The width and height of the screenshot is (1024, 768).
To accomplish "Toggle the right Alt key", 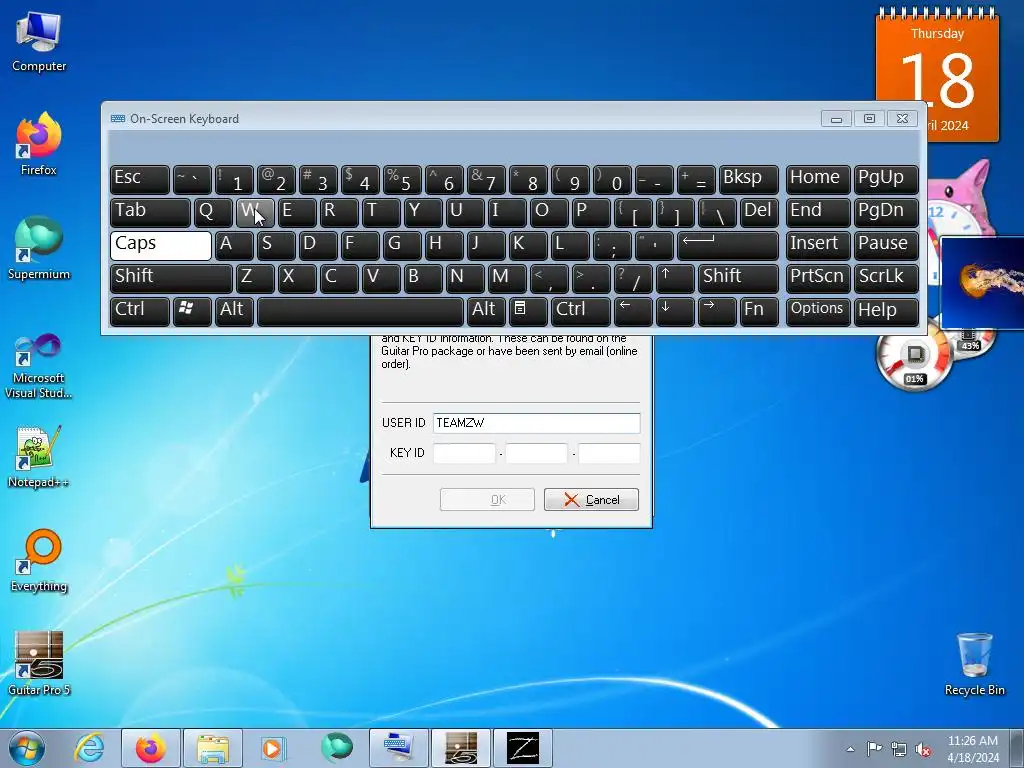I will pos(485,311).
